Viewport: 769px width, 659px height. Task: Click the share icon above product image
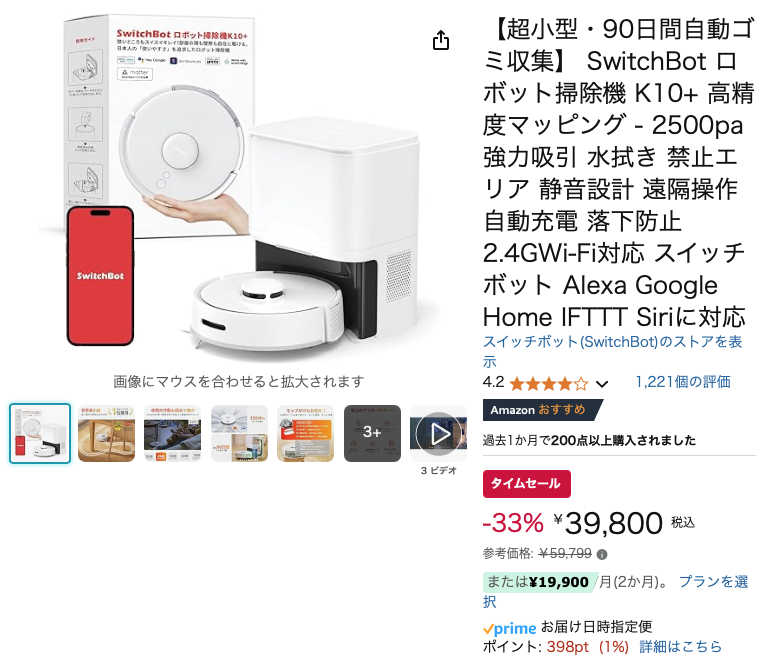point(440,40)
